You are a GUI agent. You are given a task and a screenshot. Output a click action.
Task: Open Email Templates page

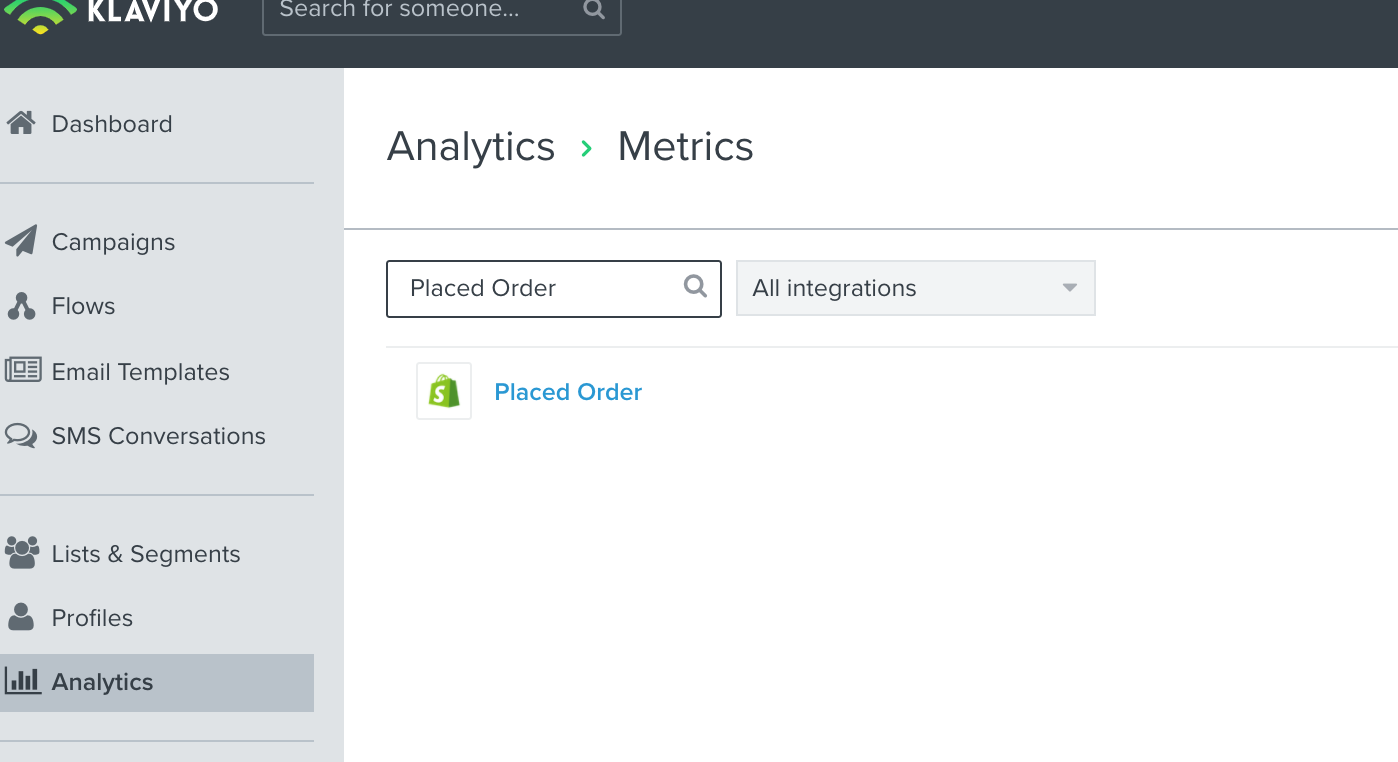[140, 372]
